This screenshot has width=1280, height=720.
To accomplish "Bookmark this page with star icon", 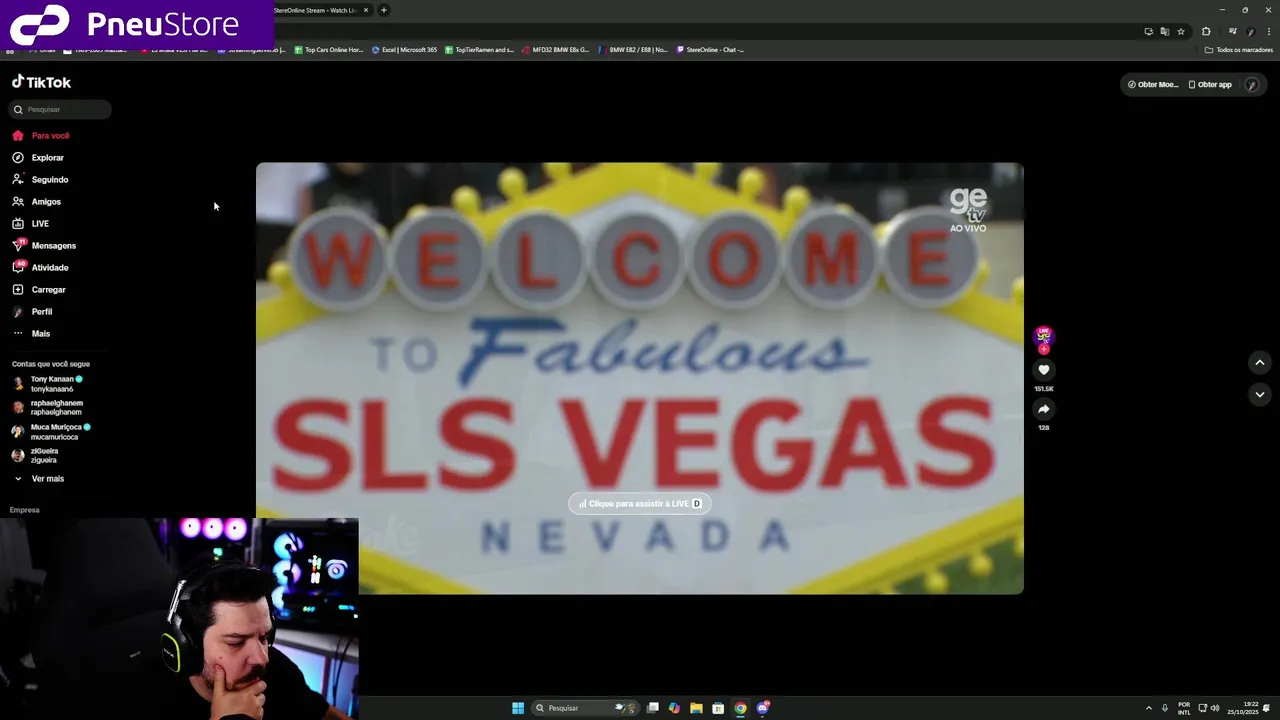I will 1181,32.
